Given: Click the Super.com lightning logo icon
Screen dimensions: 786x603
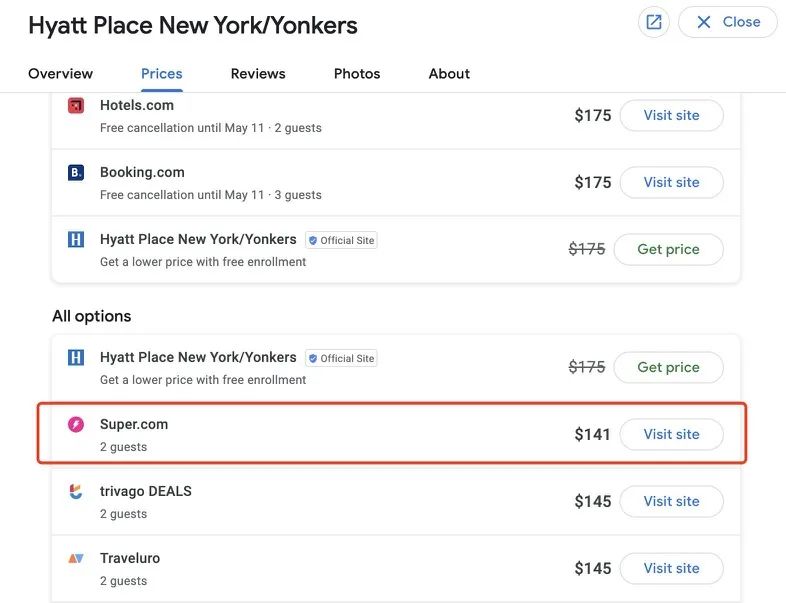Looking at the screenshot, I should pos(76,425).
